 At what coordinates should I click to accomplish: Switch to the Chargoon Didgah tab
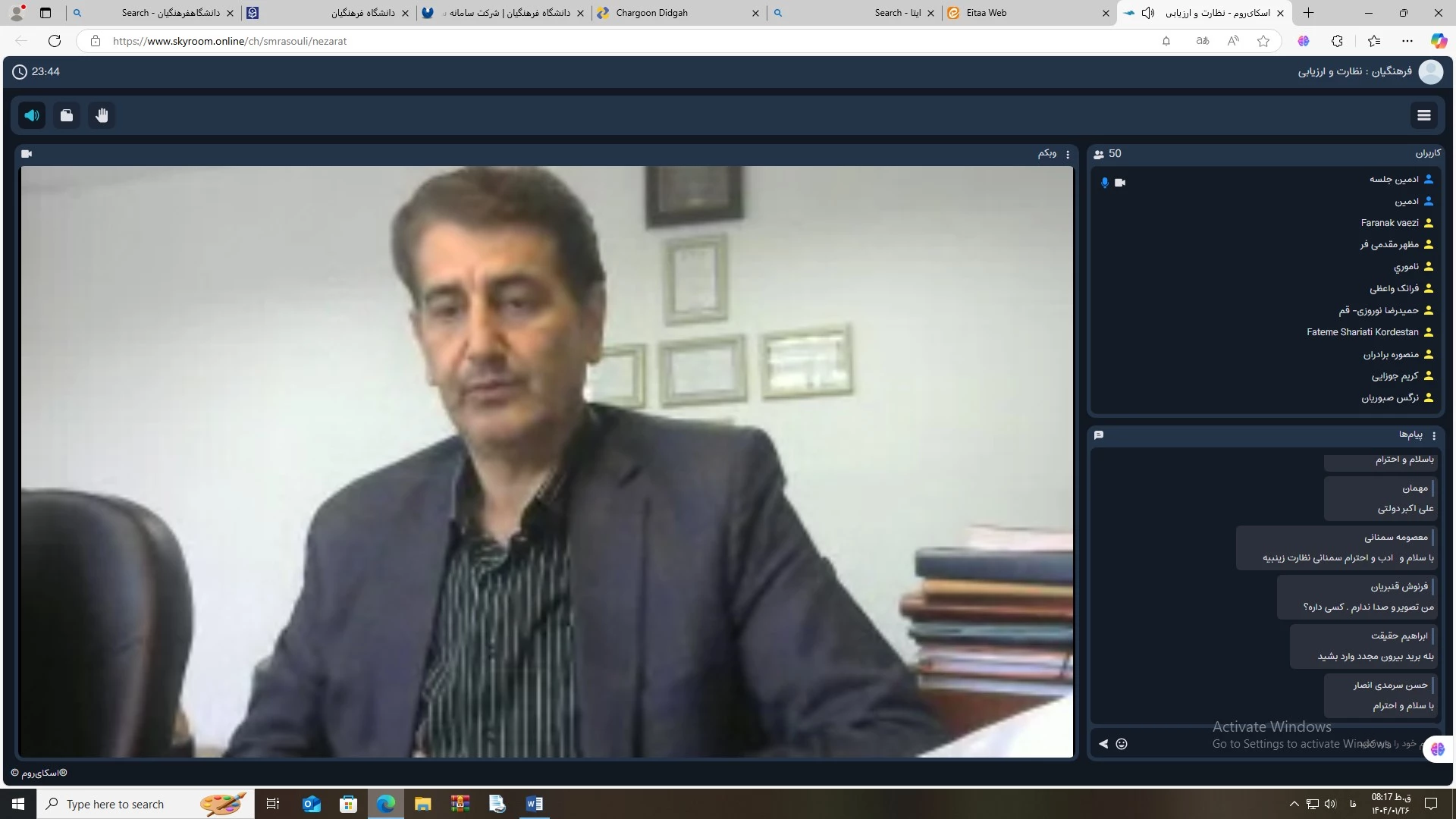652,13
